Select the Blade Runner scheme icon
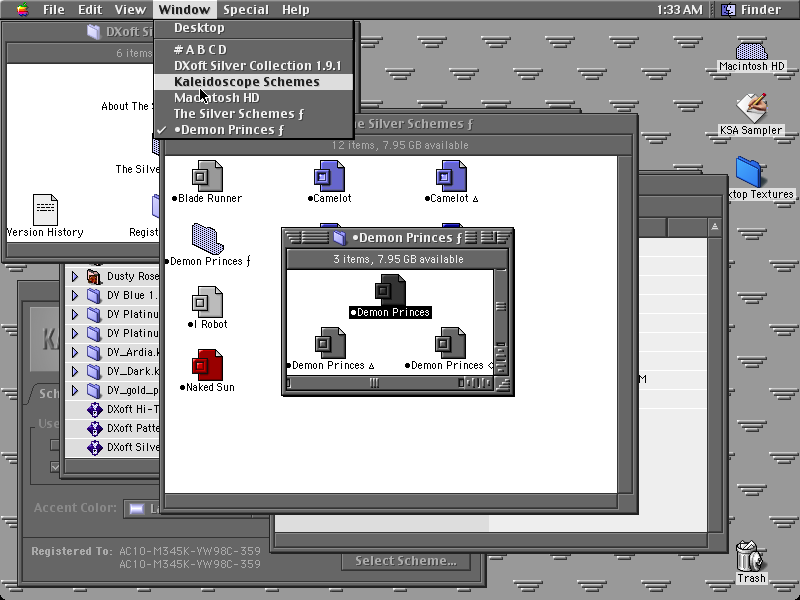 tap(207, 177)
